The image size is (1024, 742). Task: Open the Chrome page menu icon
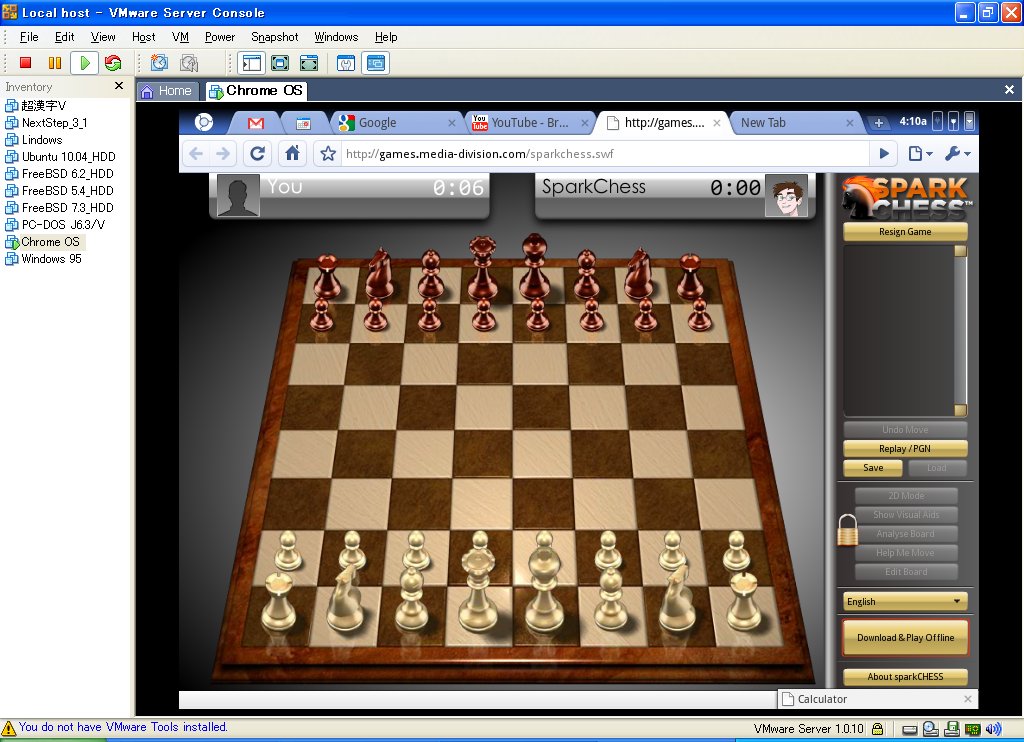(x=920, y=153)
